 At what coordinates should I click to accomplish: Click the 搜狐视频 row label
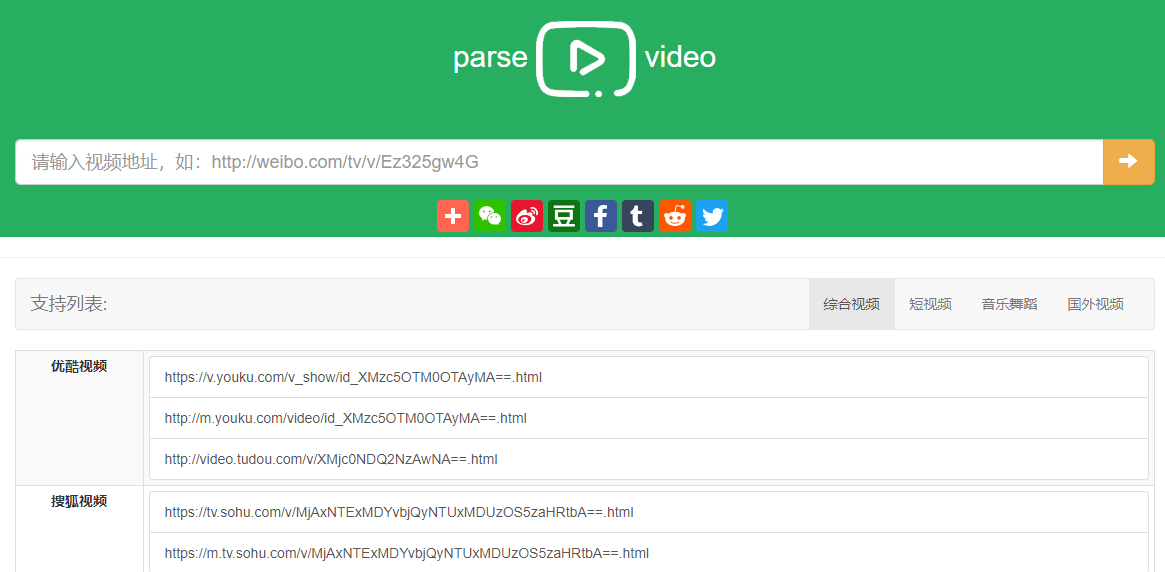79,501
